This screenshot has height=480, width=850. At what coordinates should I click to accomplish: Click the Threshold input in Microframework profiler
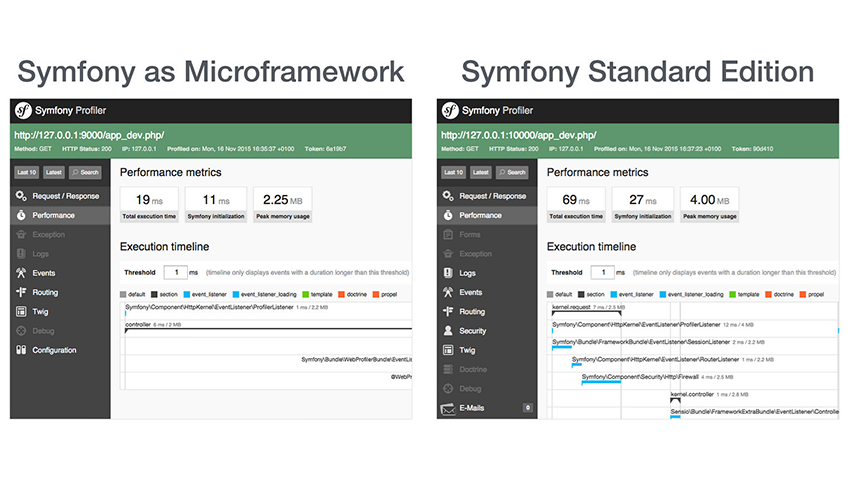pyautogui.click(x=176, y=271)
